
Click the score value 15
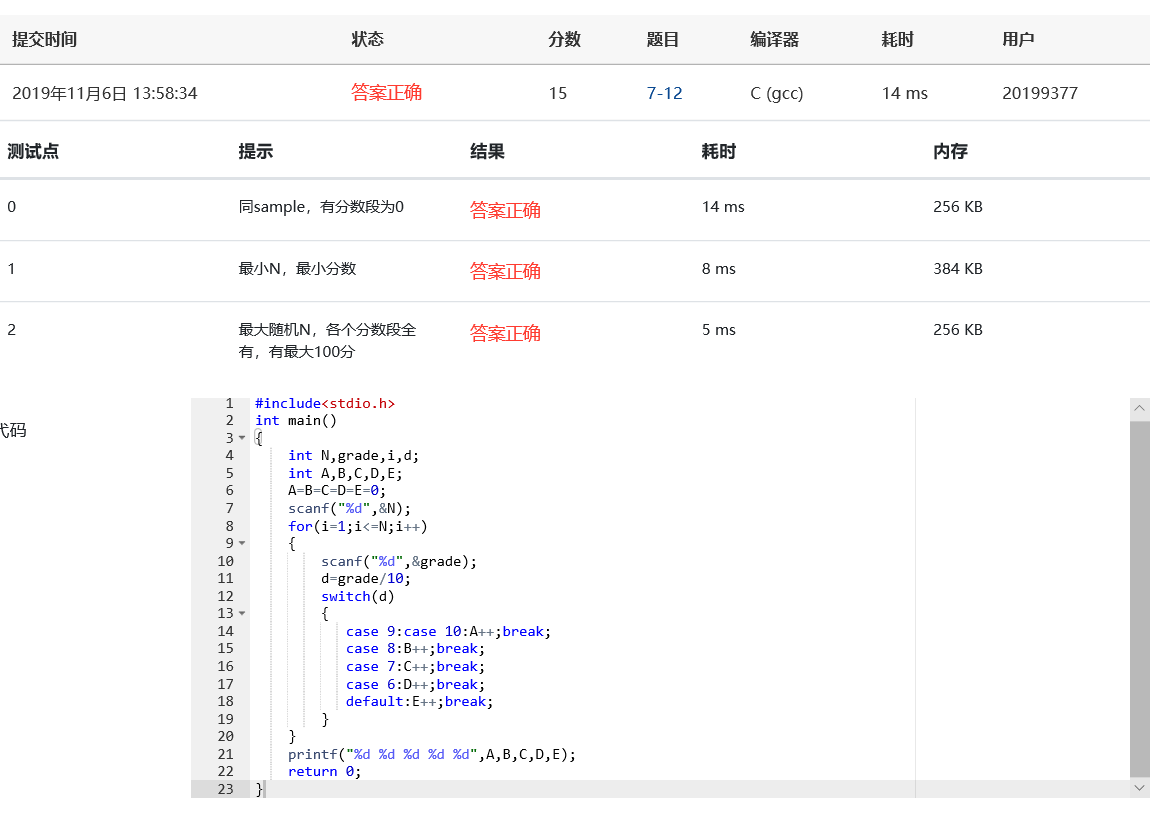coord(558,93)
